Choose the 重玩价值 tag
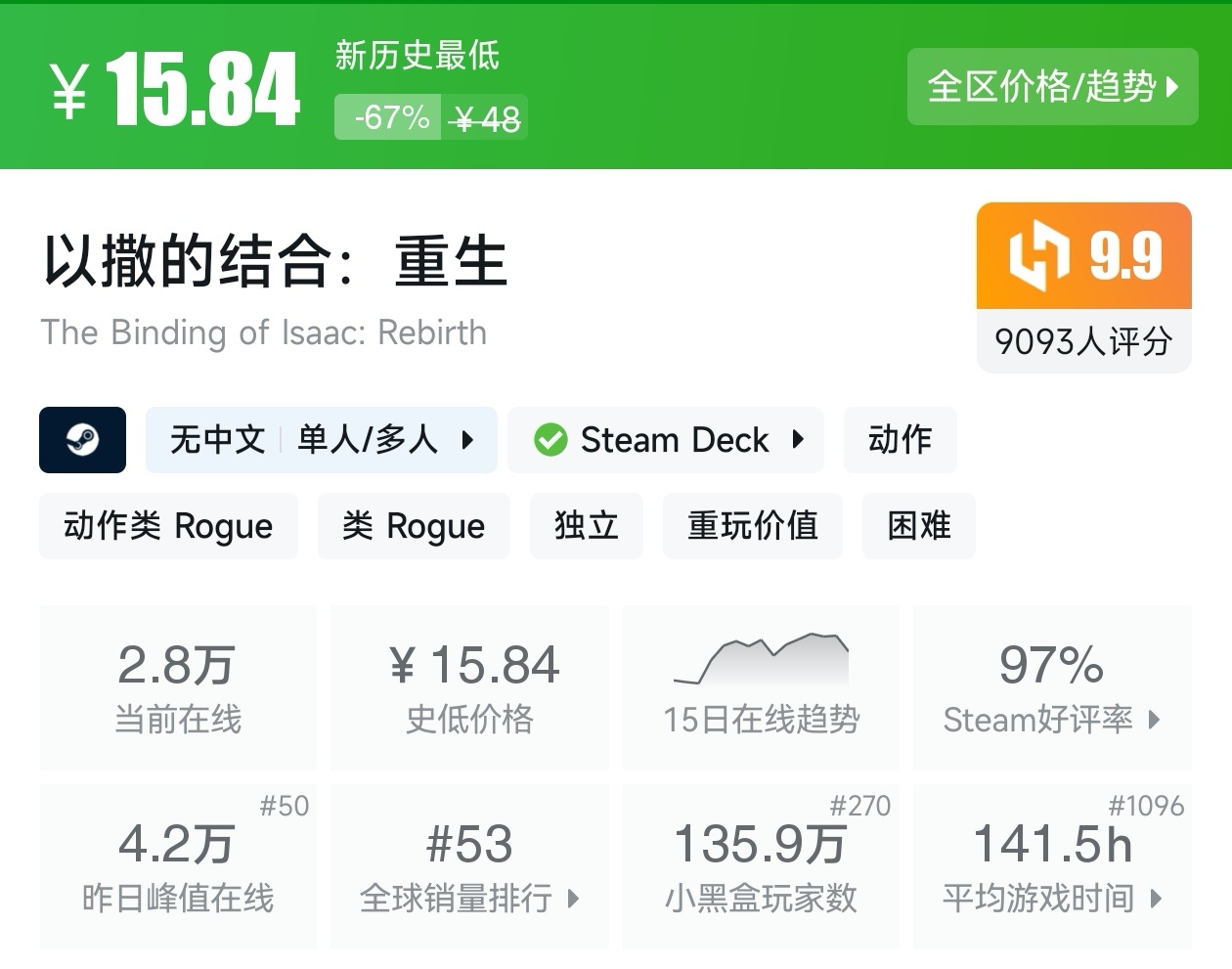 click(x=752, y=526)
